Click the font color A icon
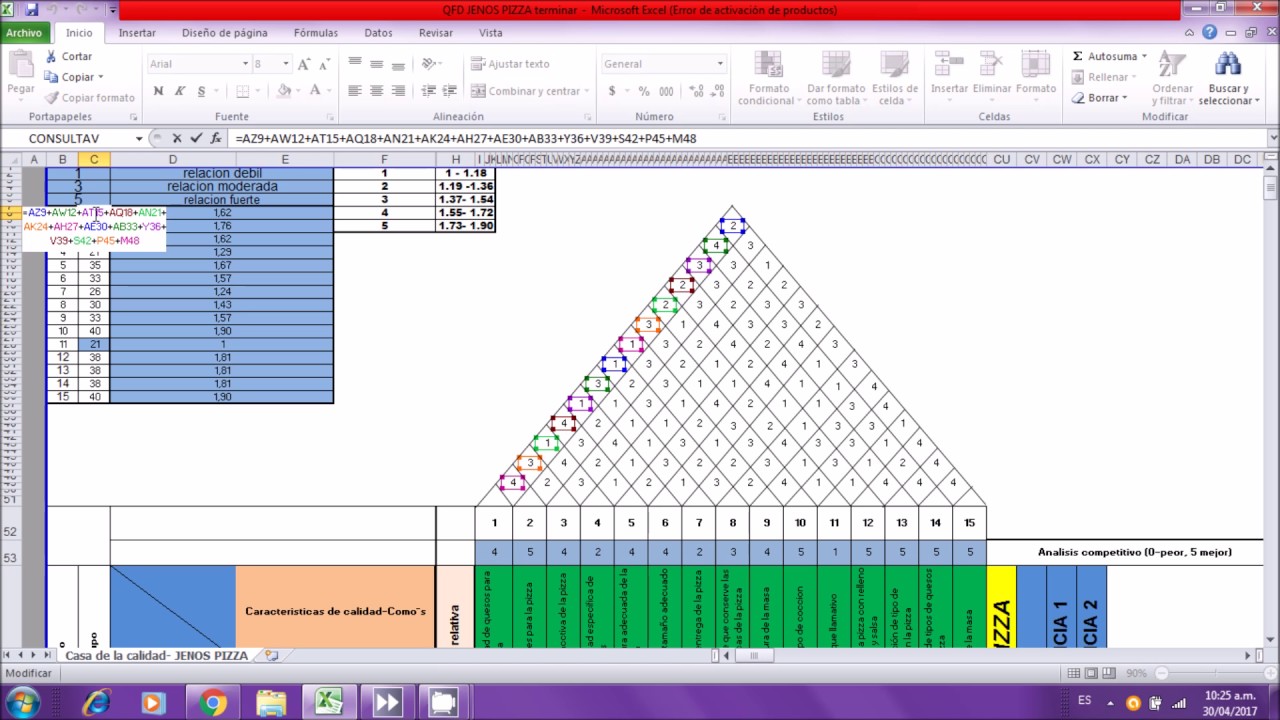 [x=315, y=91]
